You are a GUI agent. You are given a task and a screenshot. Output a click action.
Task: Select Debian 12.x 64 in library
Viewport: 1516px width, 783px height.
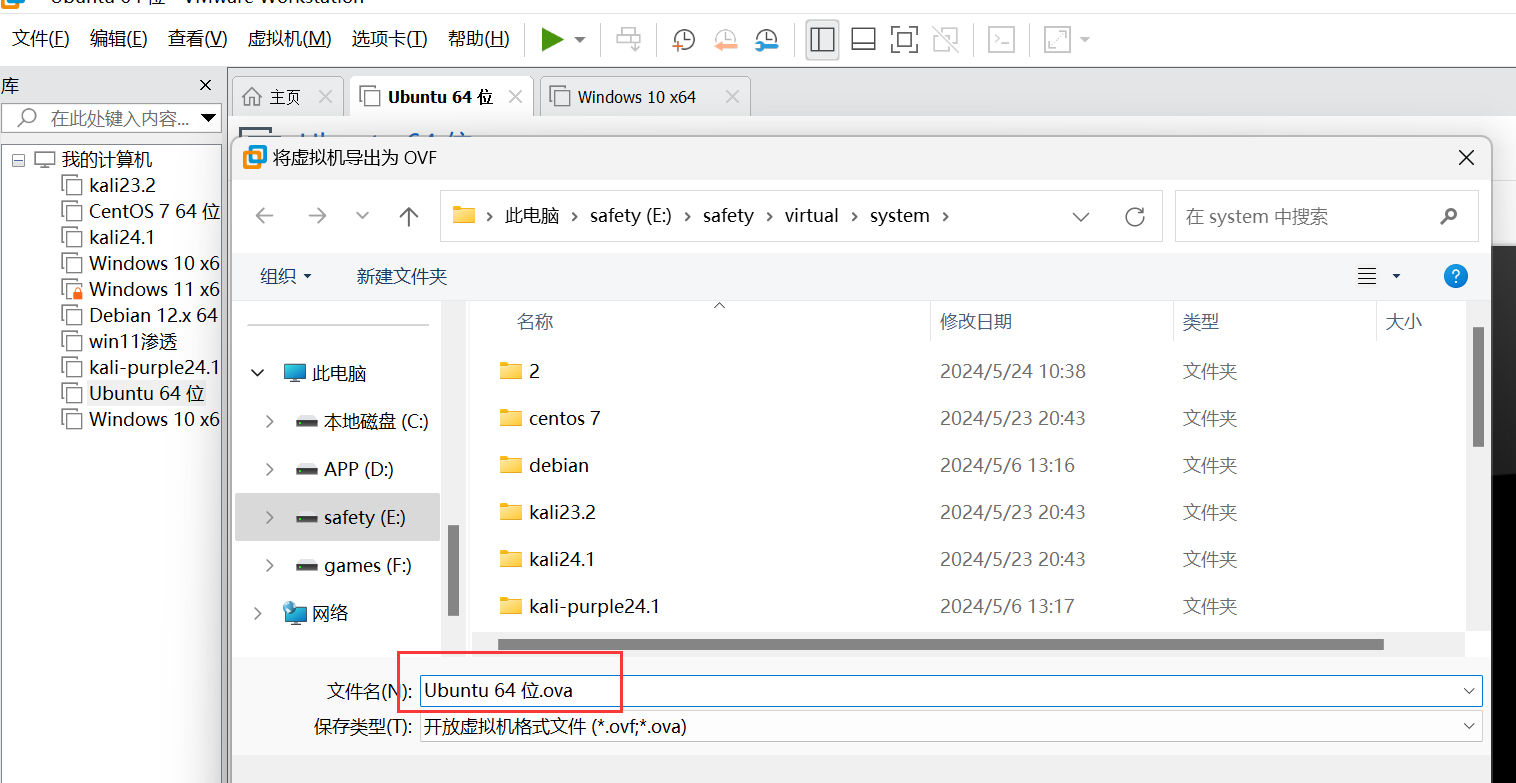(140, 315)
